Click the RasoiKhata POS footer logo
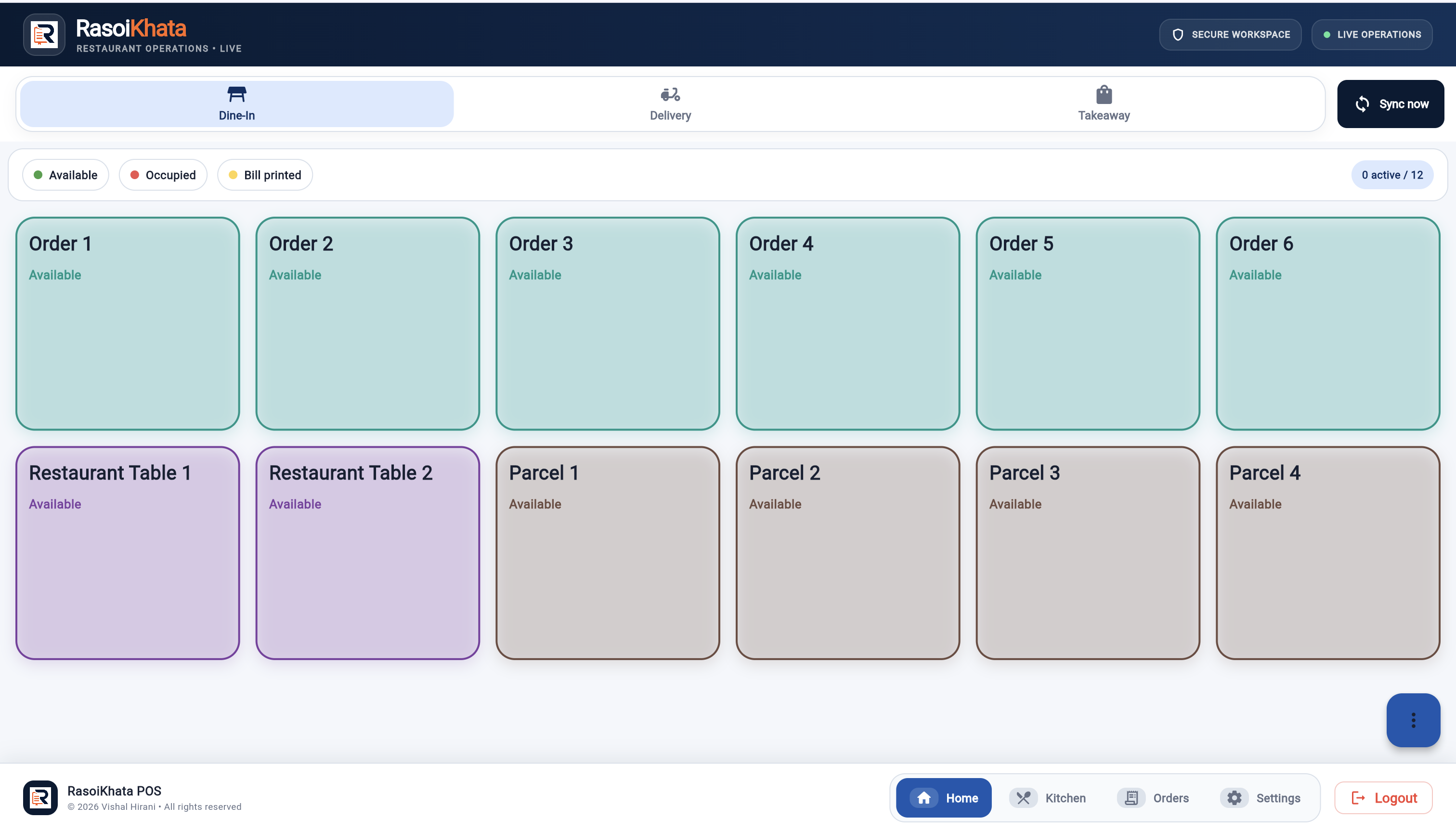This screenshot has height=832, width=1456. pyautogui.click(x=40, y=798)
